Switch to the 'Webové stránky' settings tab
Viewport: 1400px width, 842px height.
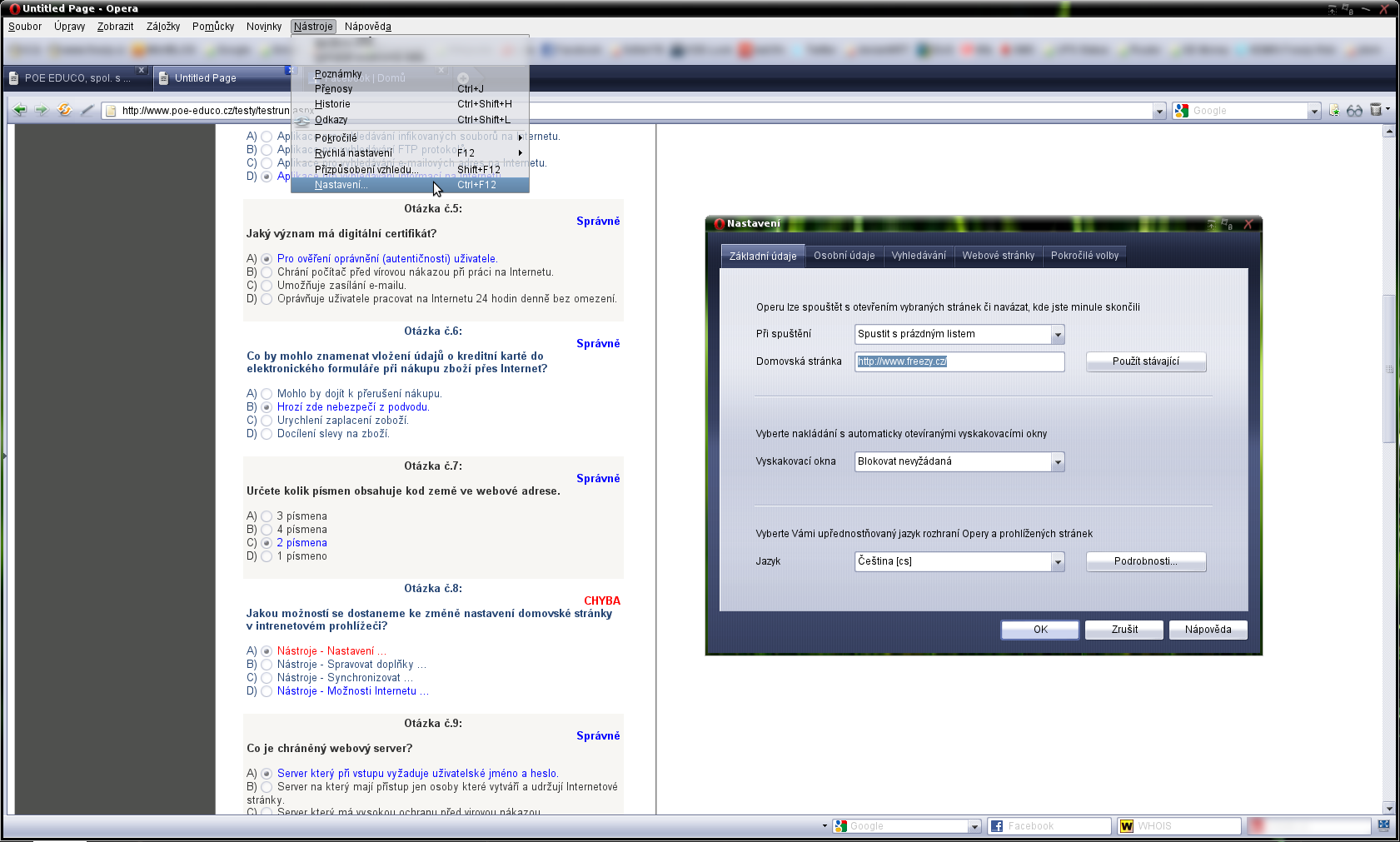[998, 256]
